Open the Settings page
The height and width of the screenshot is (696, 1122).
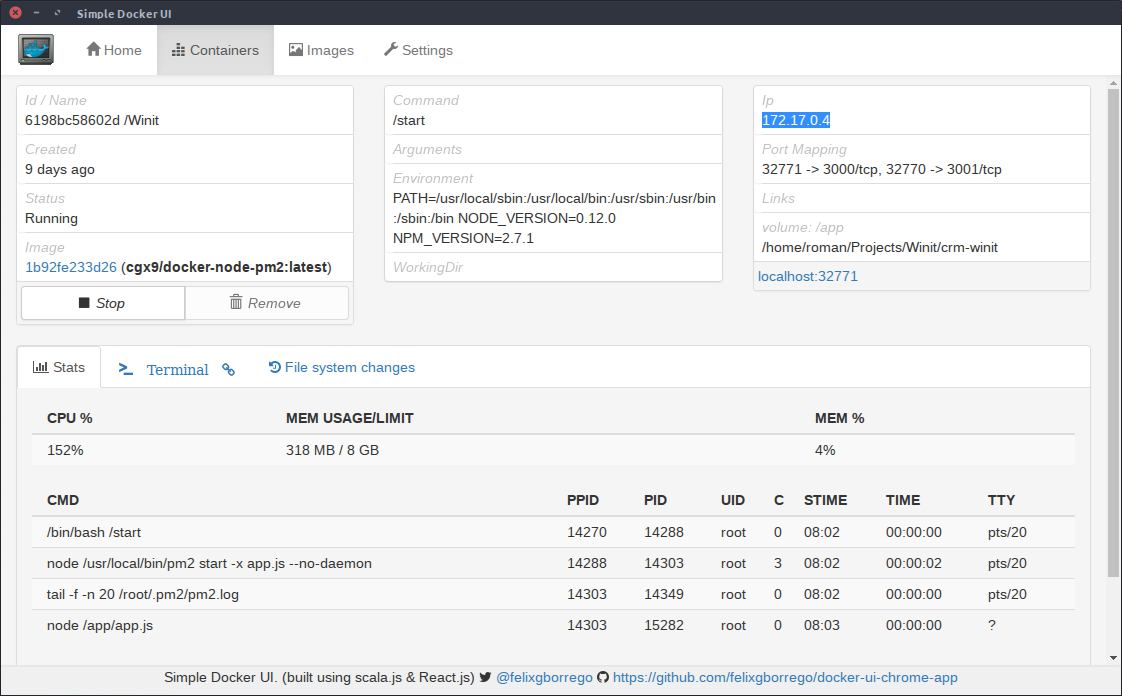(419, 50)
